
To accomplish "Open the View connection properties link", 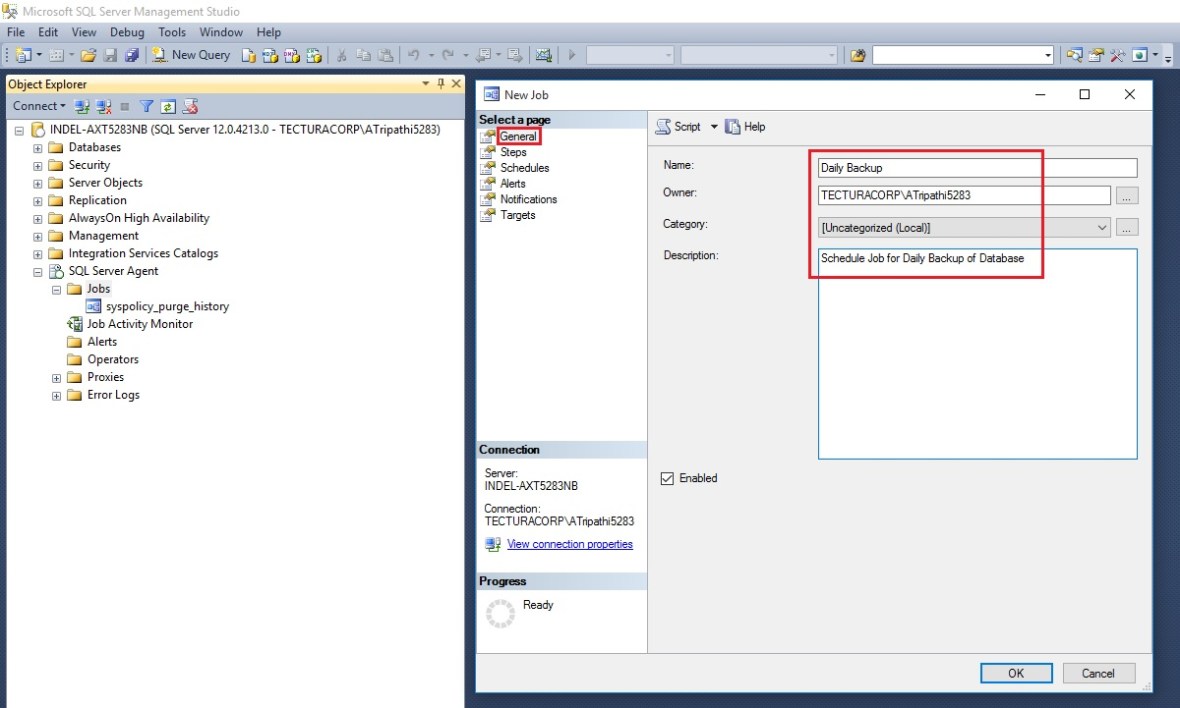I will tap(569, 544).
